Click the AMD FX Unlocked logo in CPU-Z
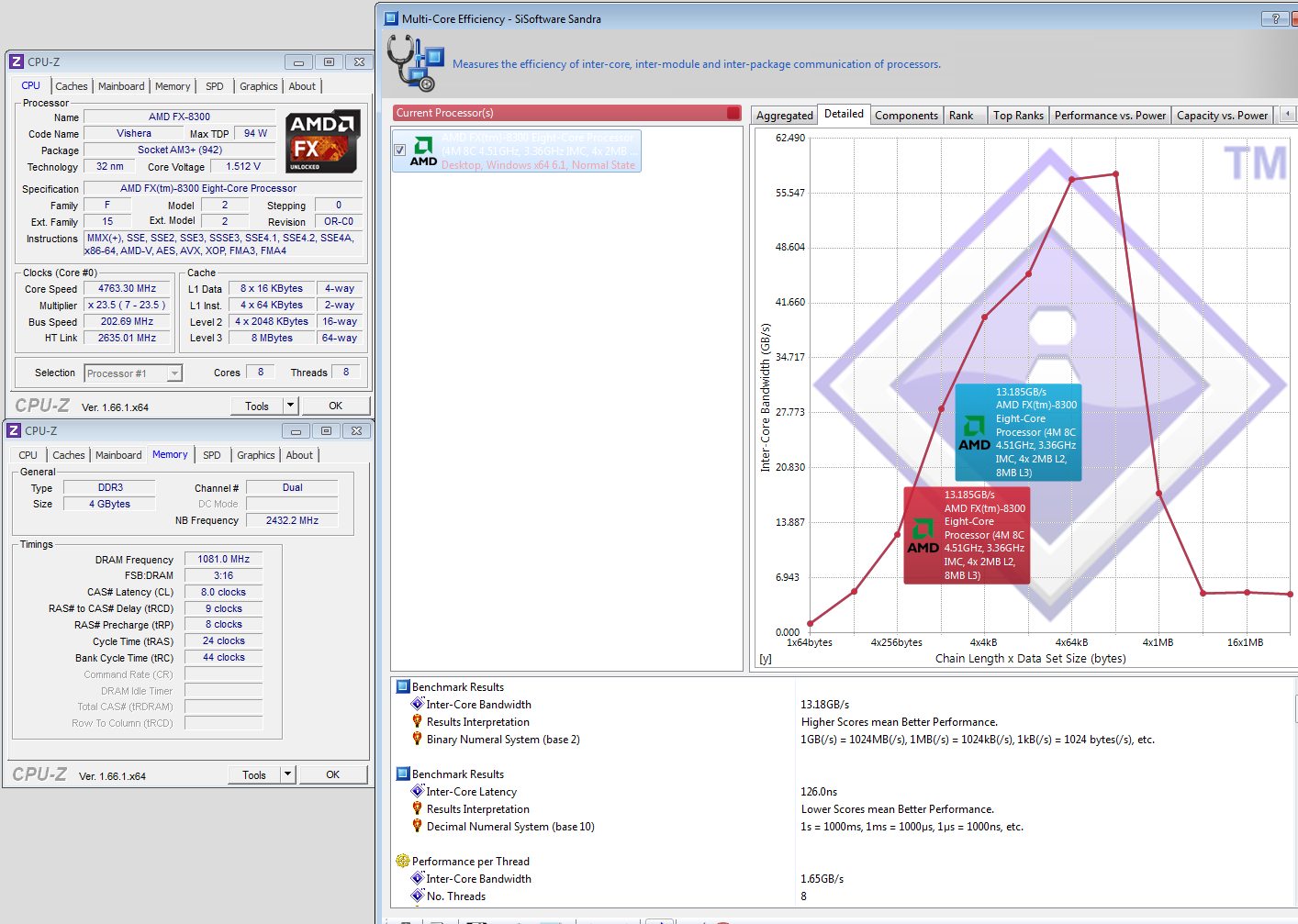The image size is (1298, 924). (x=321, y=141)
